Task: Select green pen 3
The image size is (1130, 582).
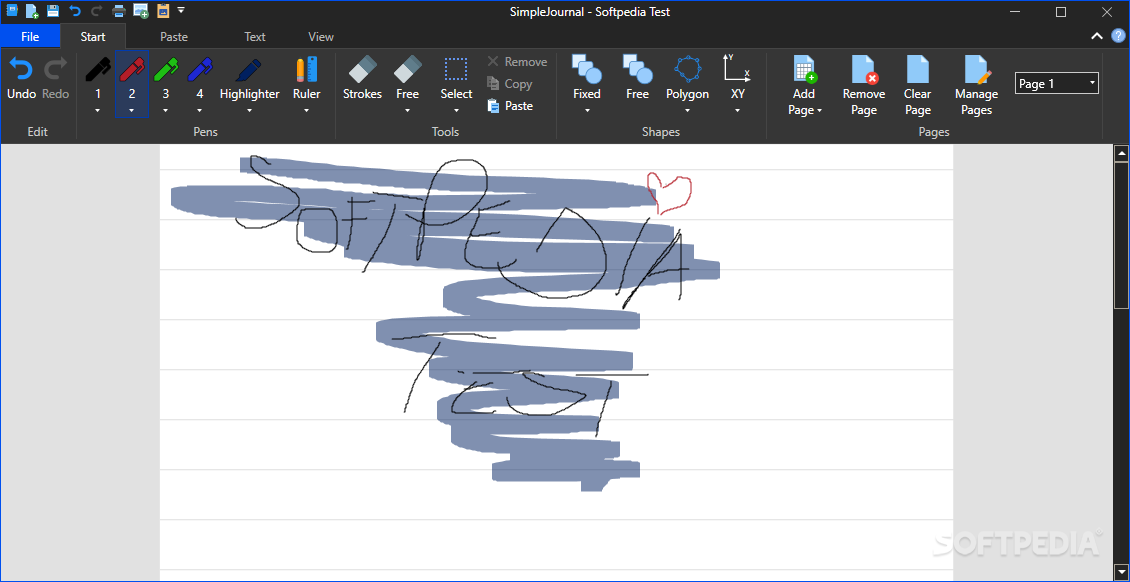Action: pos(166,78)
